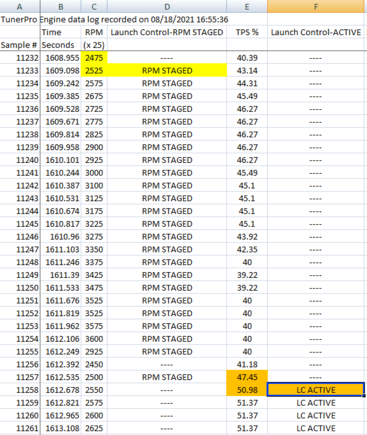Select the highlighted column F header
Viewport: 367px width, 435px height.
[x=316, y=6]
